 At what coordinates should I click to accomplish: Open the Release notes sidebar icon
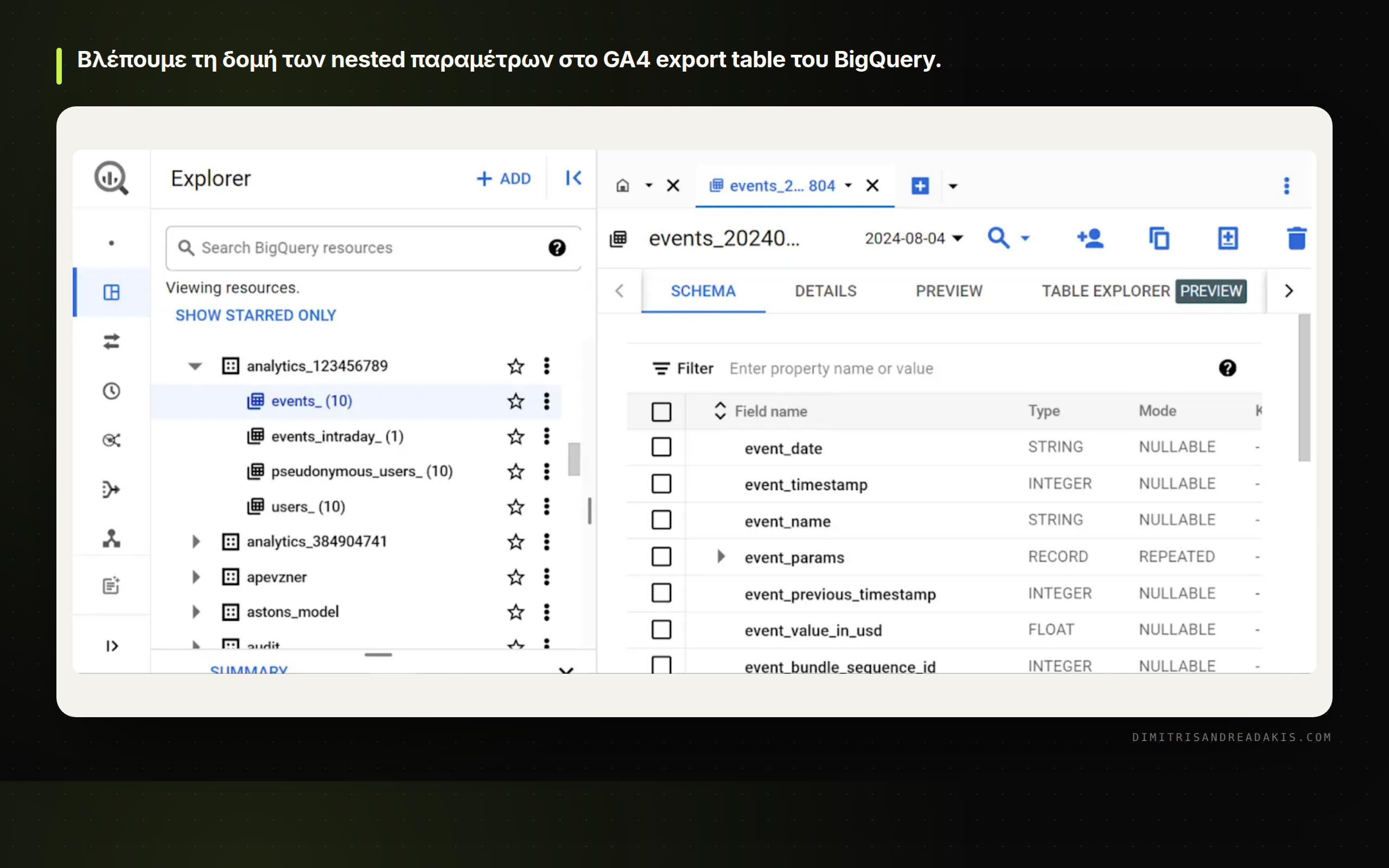click(x=111, y=585)
